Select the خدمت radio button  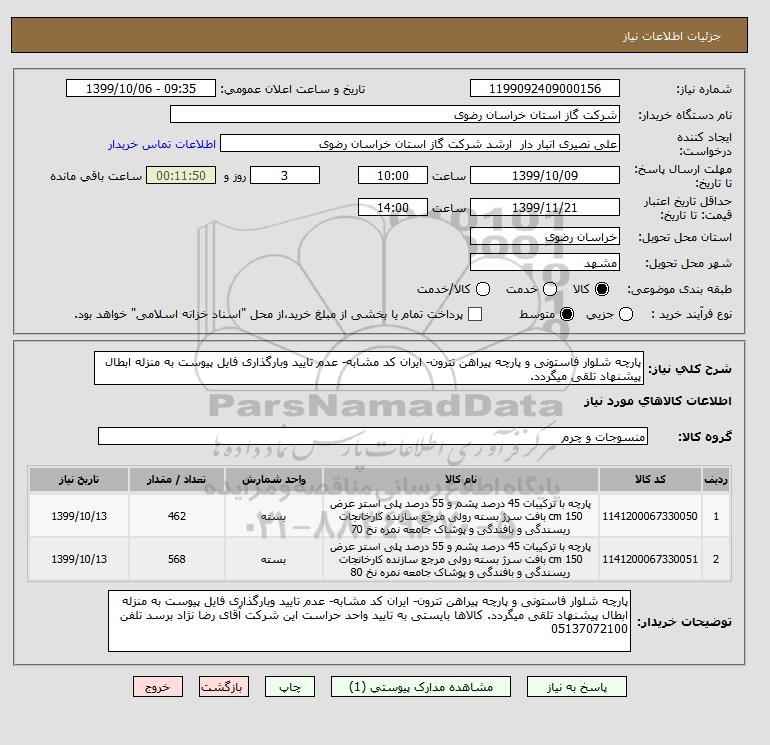click(x=550, y=289)
